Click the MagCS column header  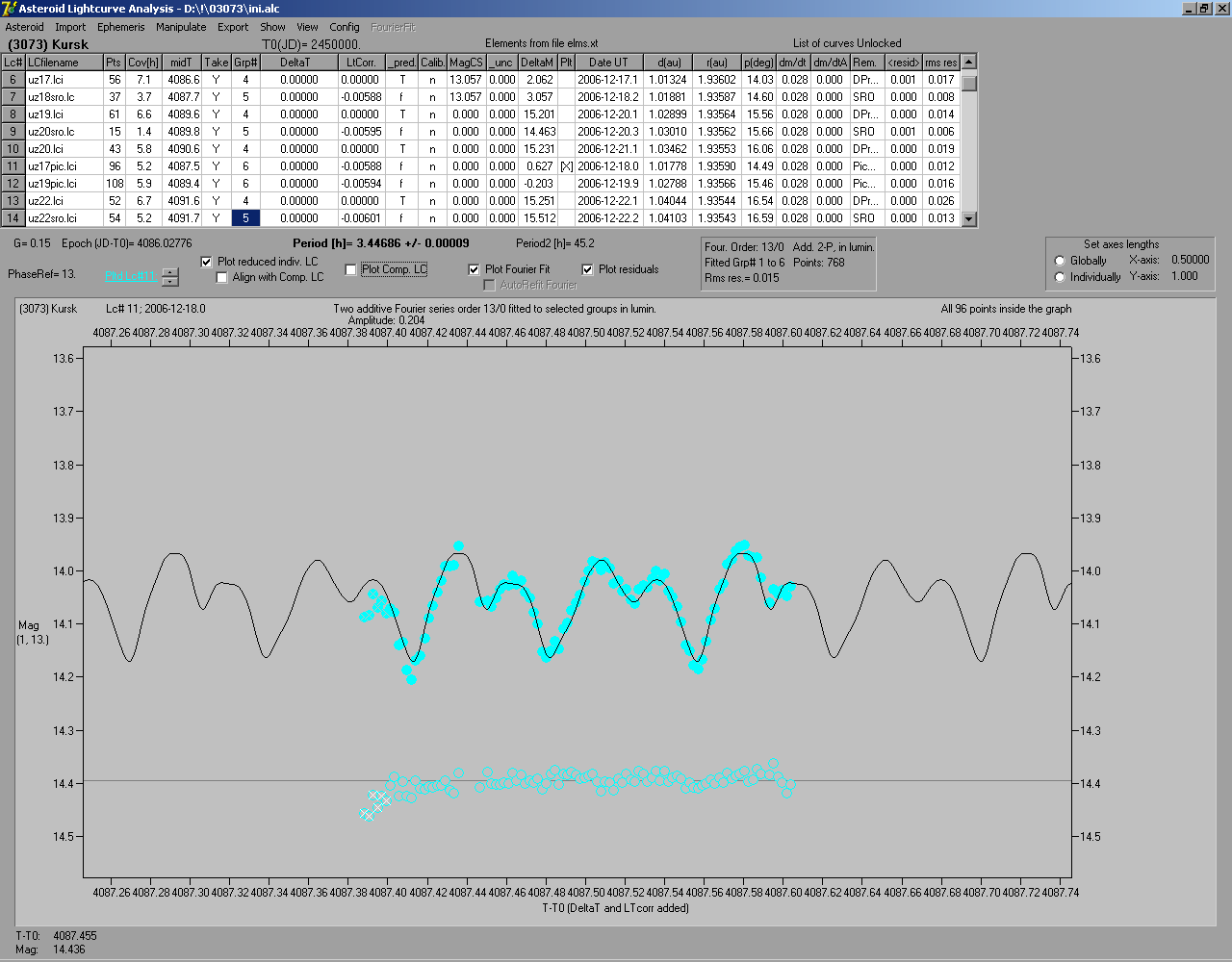tap(466, 63)
